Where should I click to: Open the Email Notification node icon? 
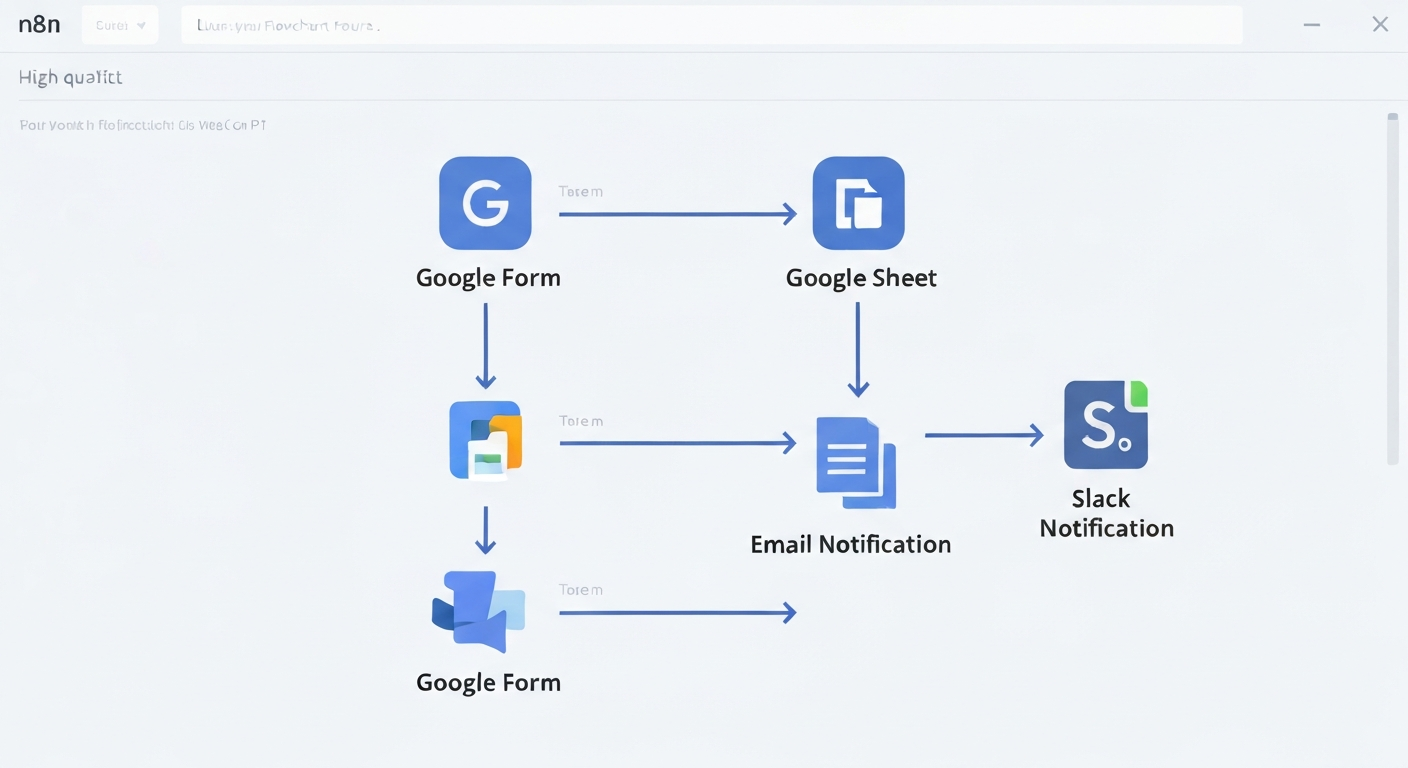pos(855,462)
